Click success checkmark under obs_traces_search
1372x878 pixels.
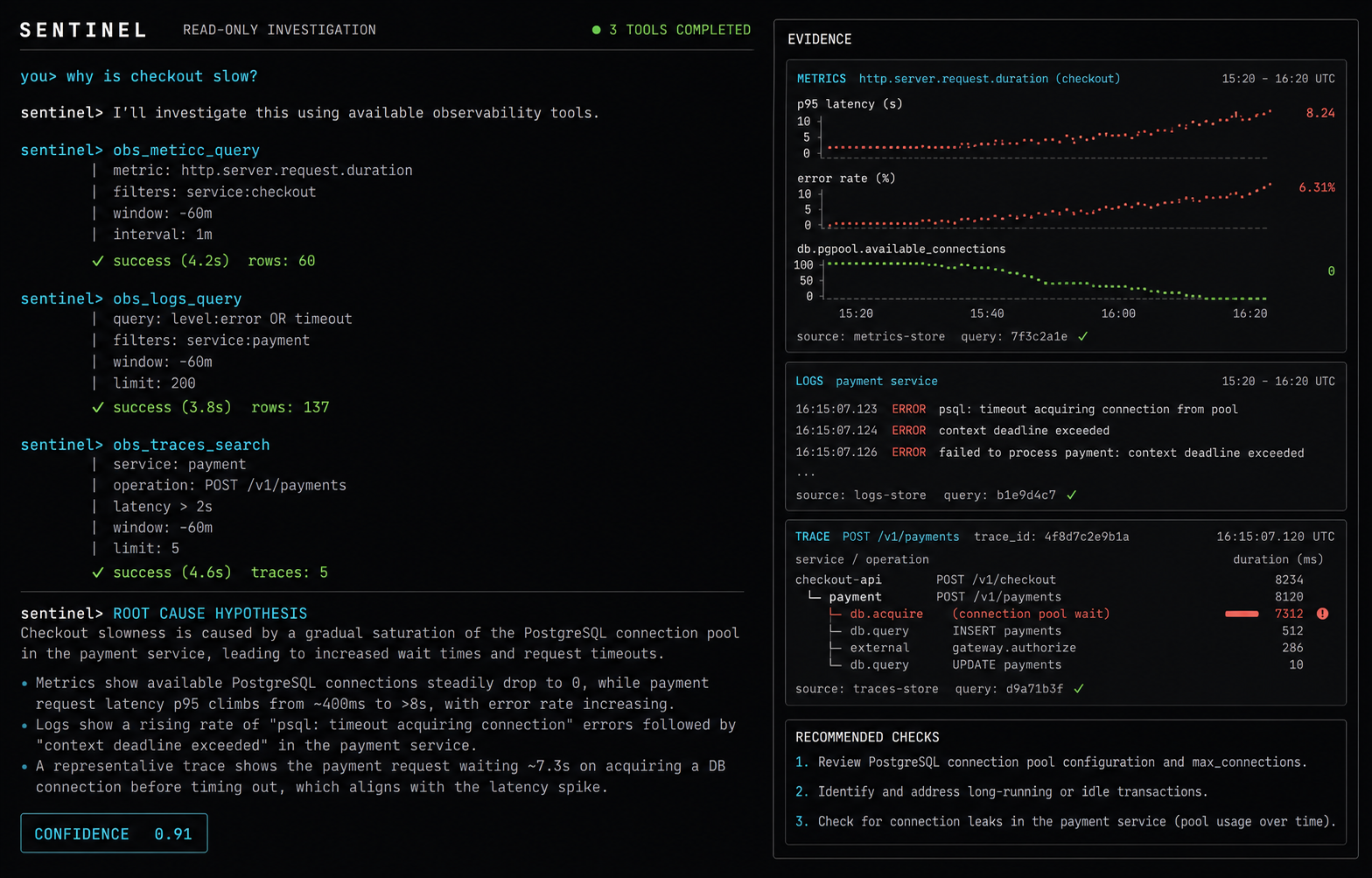point(98,572)
